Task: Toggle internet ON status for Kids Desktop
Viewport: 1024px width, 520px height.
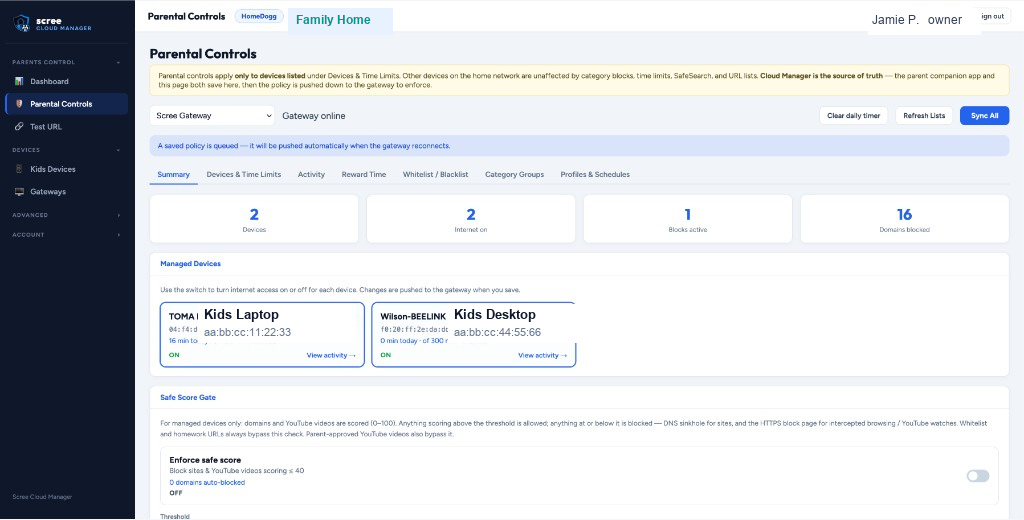Action: pos(386,355)
